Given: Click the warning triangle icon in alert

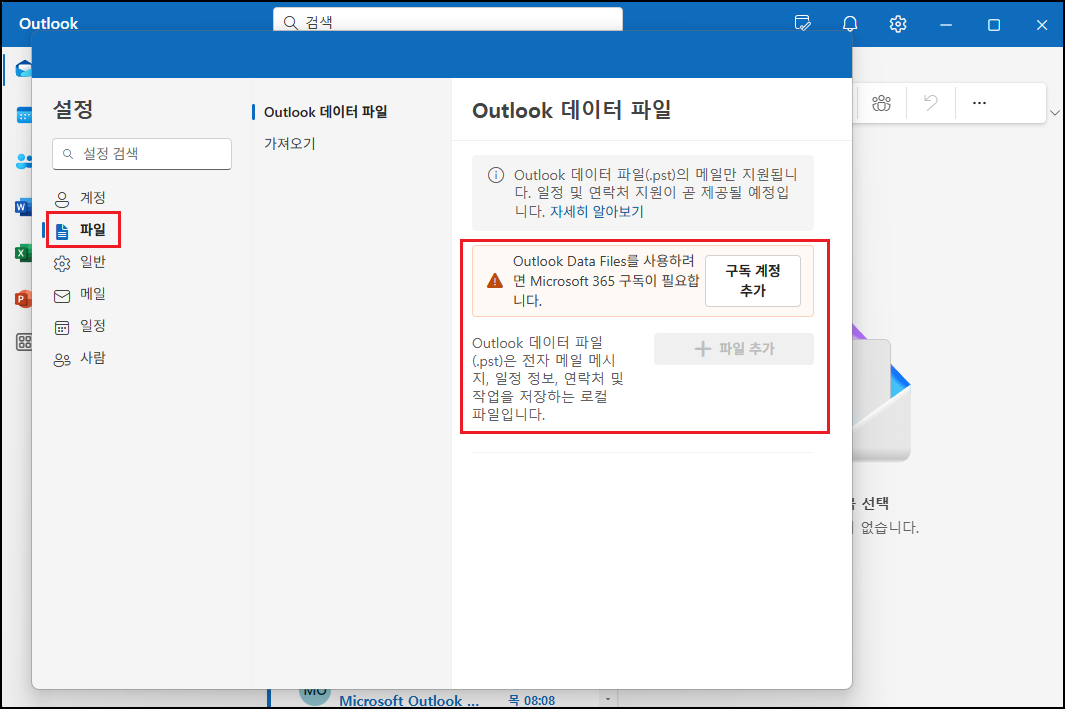Looking at the screenshot, I should [x=495, y=280].
